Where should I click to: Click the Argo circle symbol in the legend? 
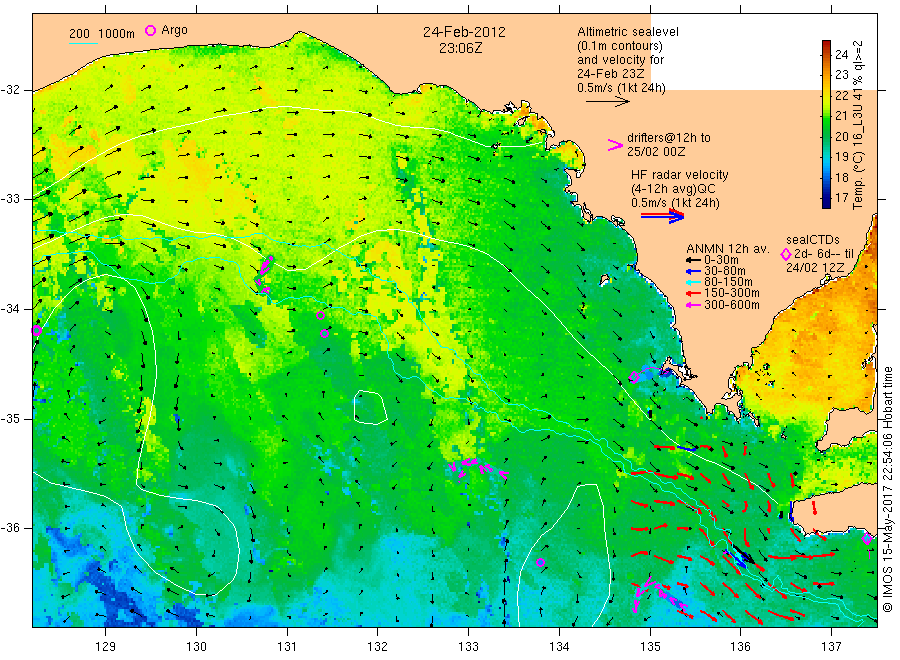pos(150,30)
